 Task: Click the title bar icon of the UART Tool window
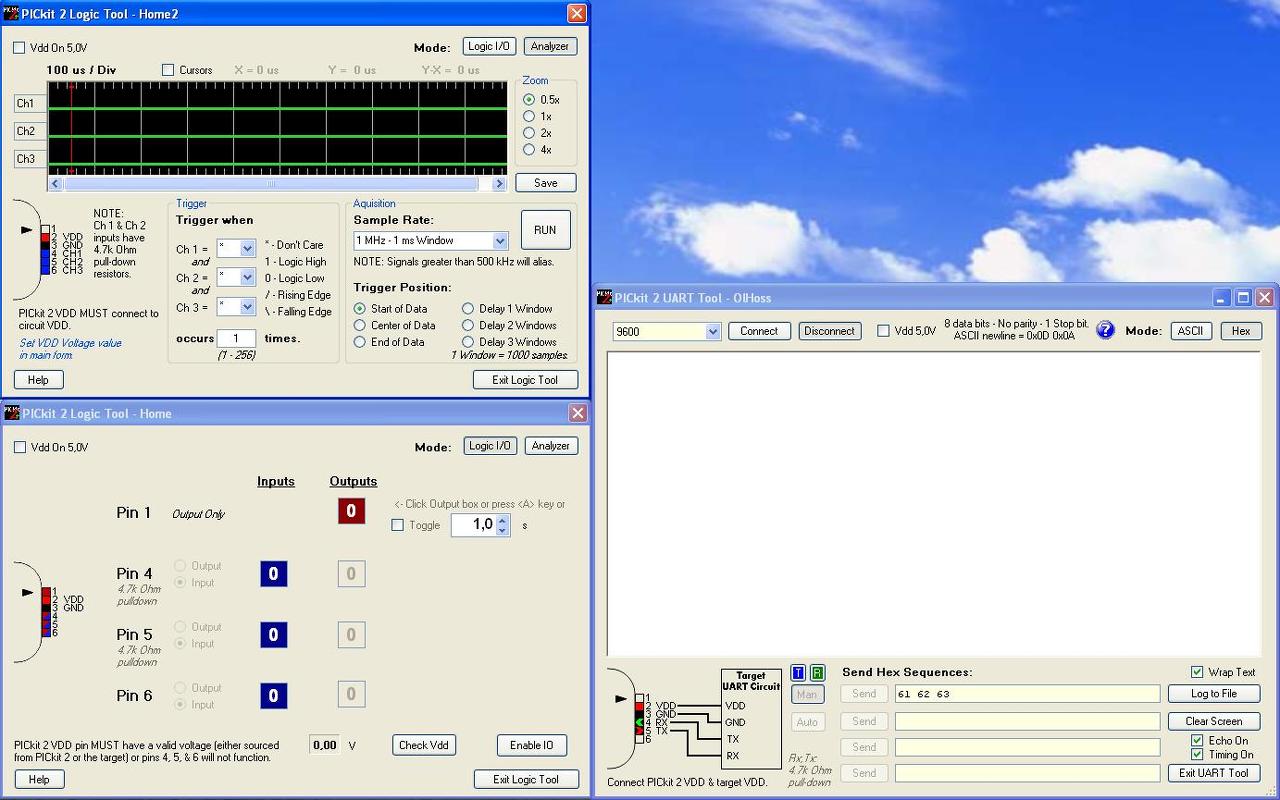(604, 297)
